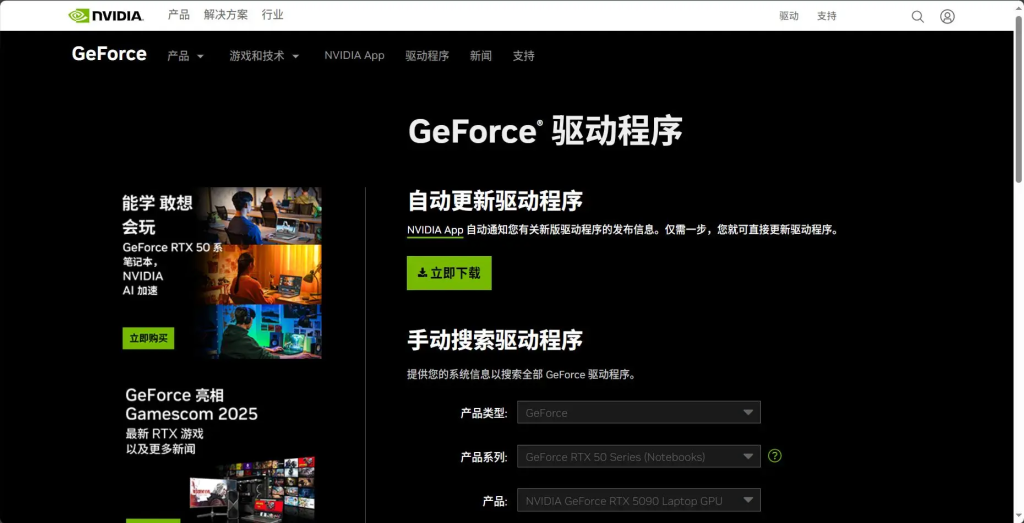Click 立即购买 button on laptop ad
This screenshot has width=1024, height=523.
[x=148, y=338]
